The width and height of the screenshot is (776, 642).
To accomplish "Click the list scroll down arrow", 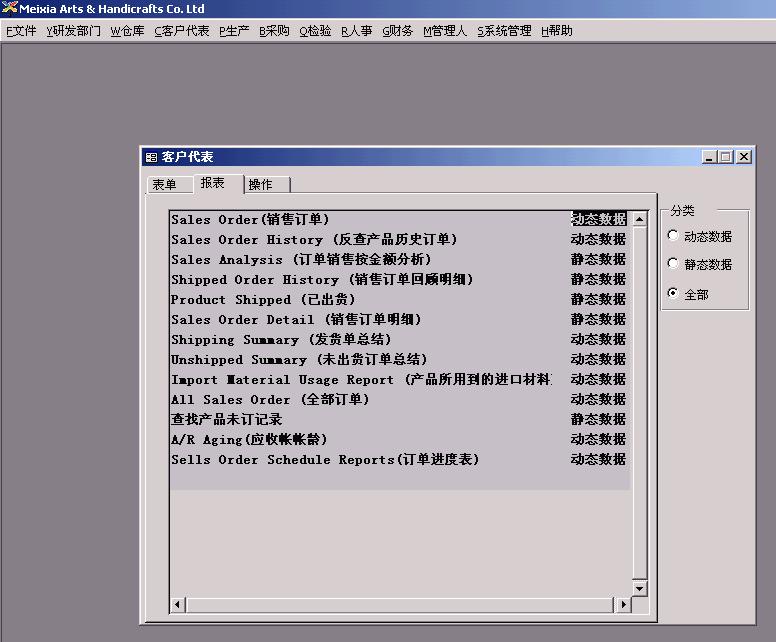I will click(x=639, y=589).
